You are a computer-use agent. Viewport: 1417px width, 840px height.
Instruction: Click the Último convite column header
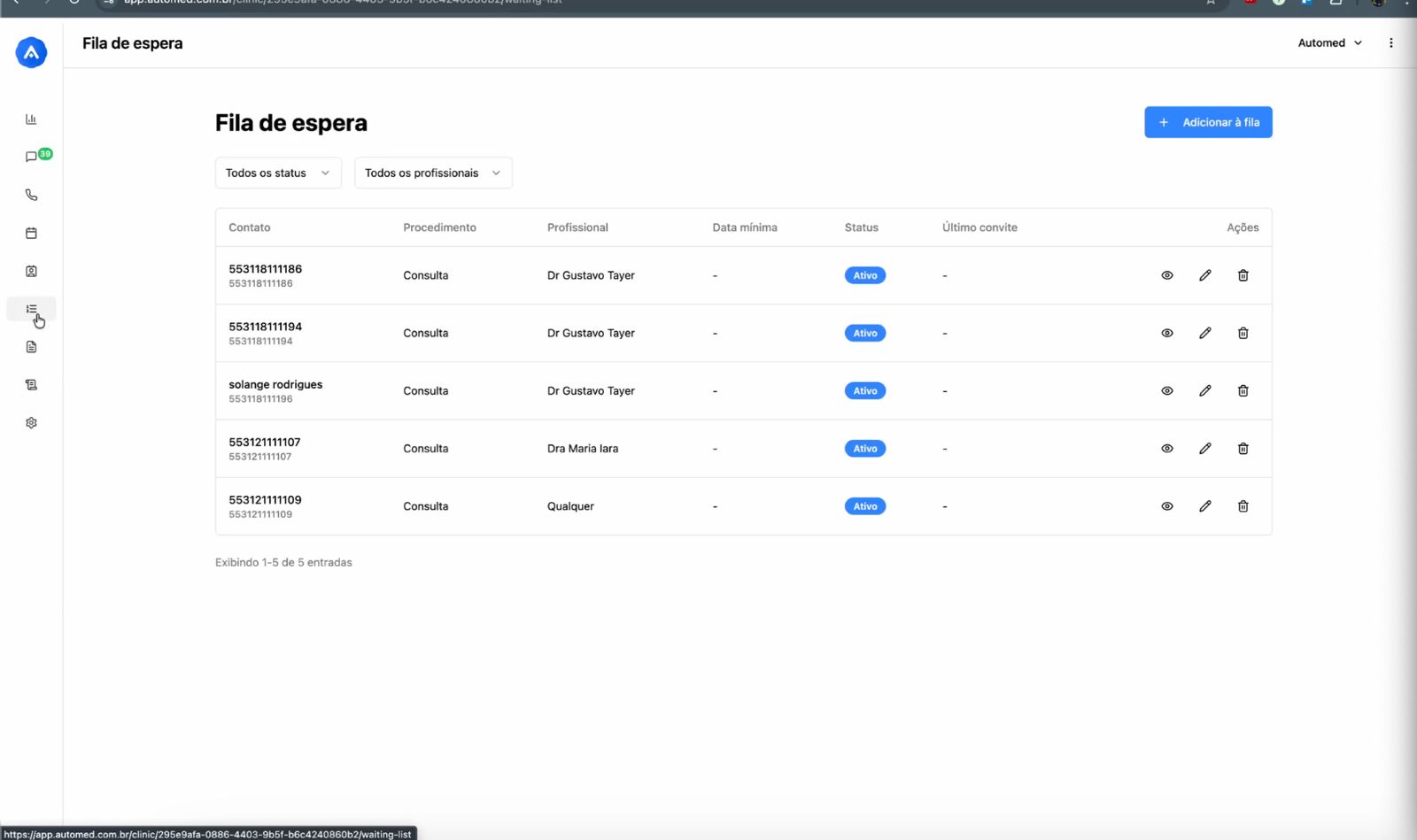[x=980, y=227]
